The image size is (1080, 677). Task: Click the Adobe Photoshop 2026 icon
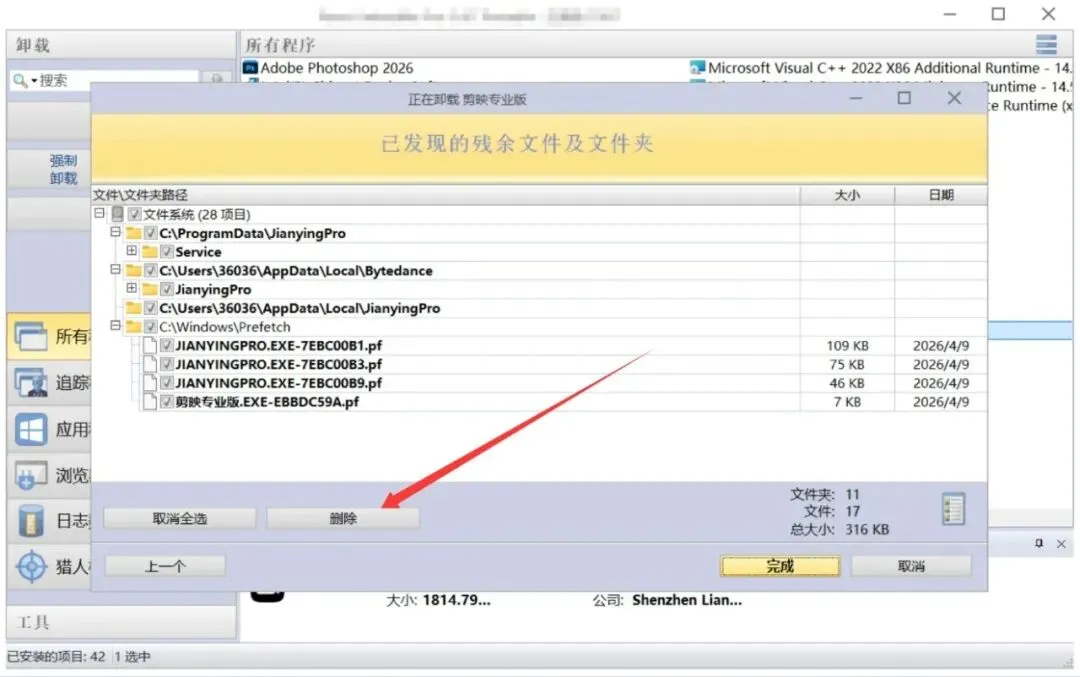click(251, 67)
